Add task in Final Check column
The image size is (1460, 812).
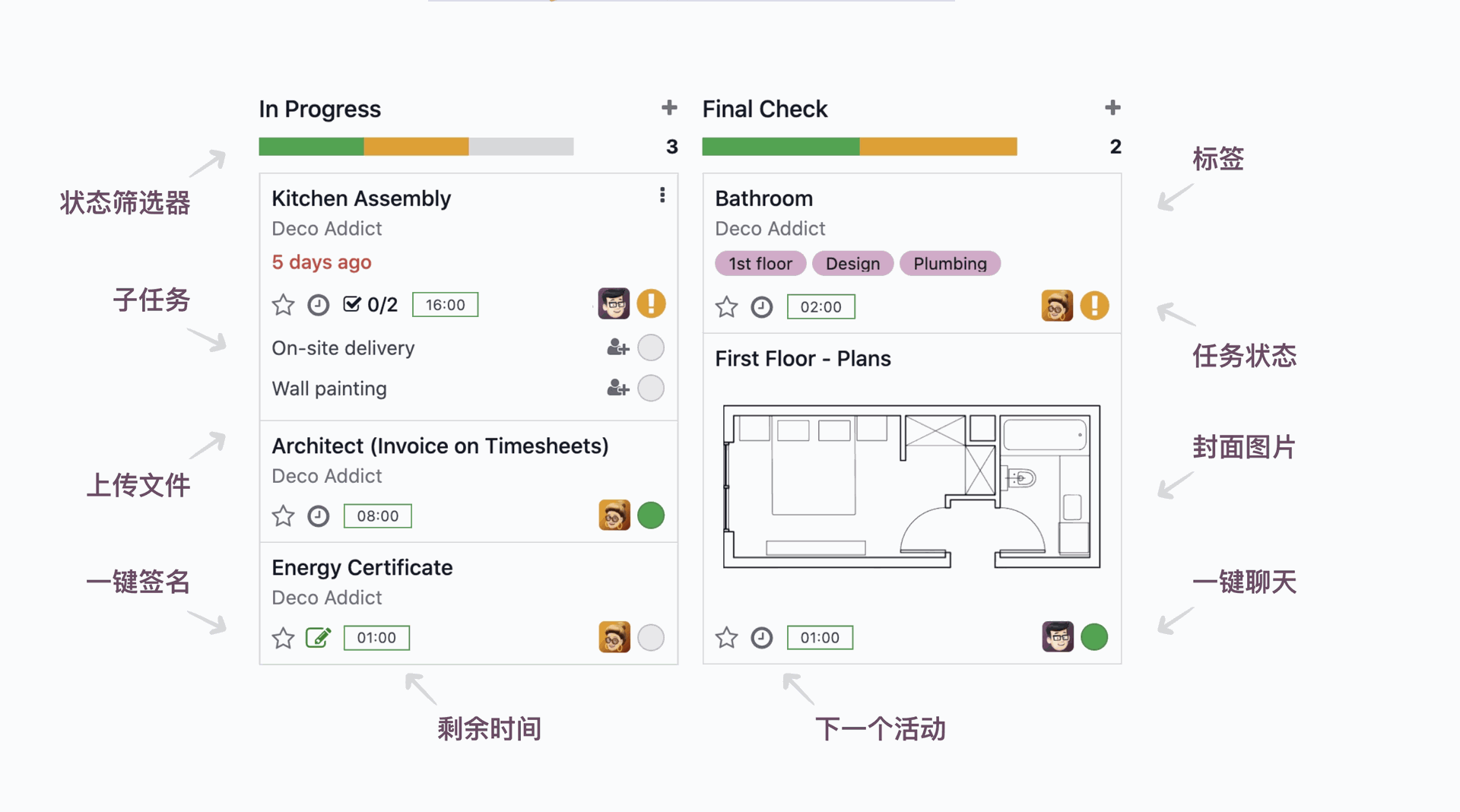click(x=1112, y=108)
